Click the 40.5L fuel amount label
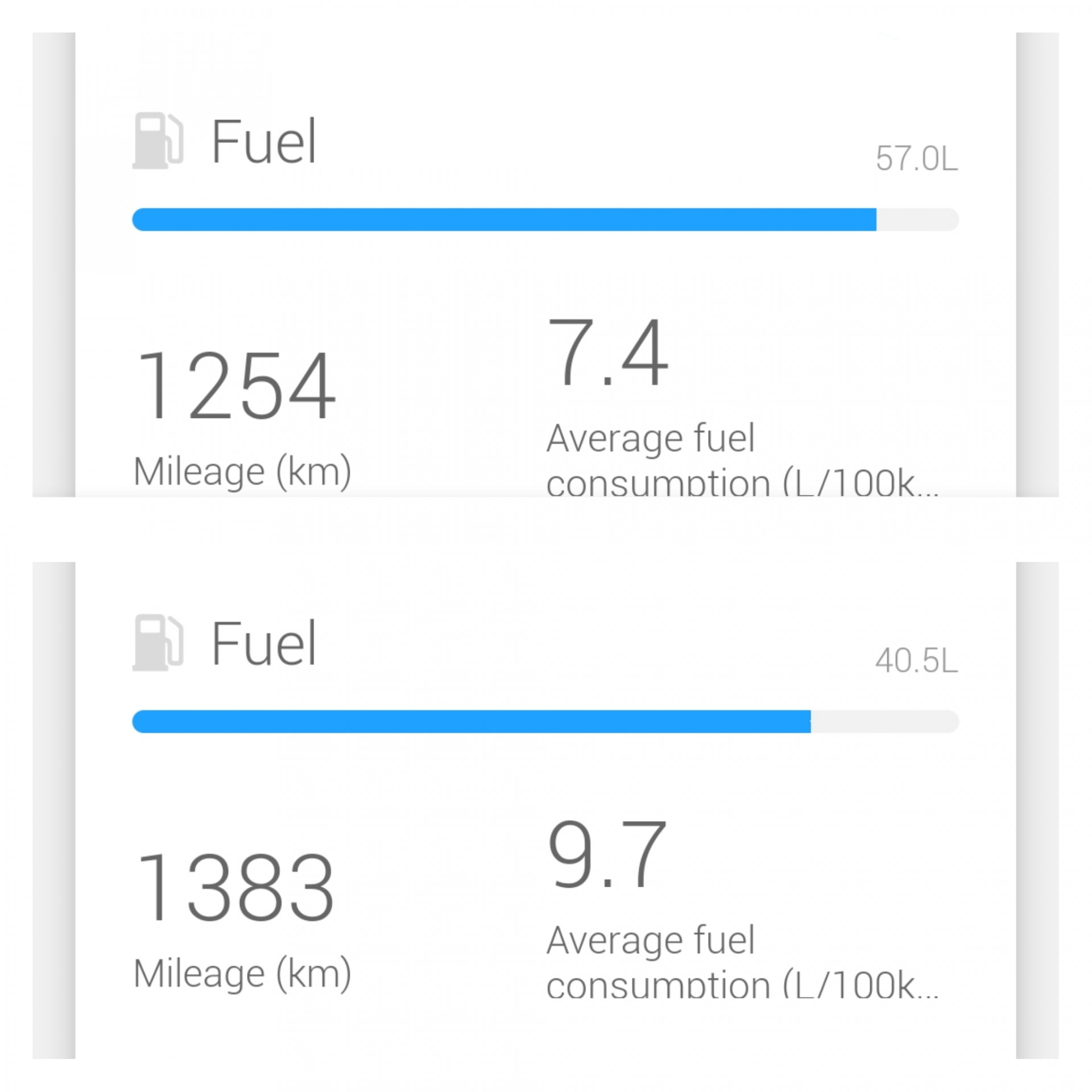 pos(917,660)
